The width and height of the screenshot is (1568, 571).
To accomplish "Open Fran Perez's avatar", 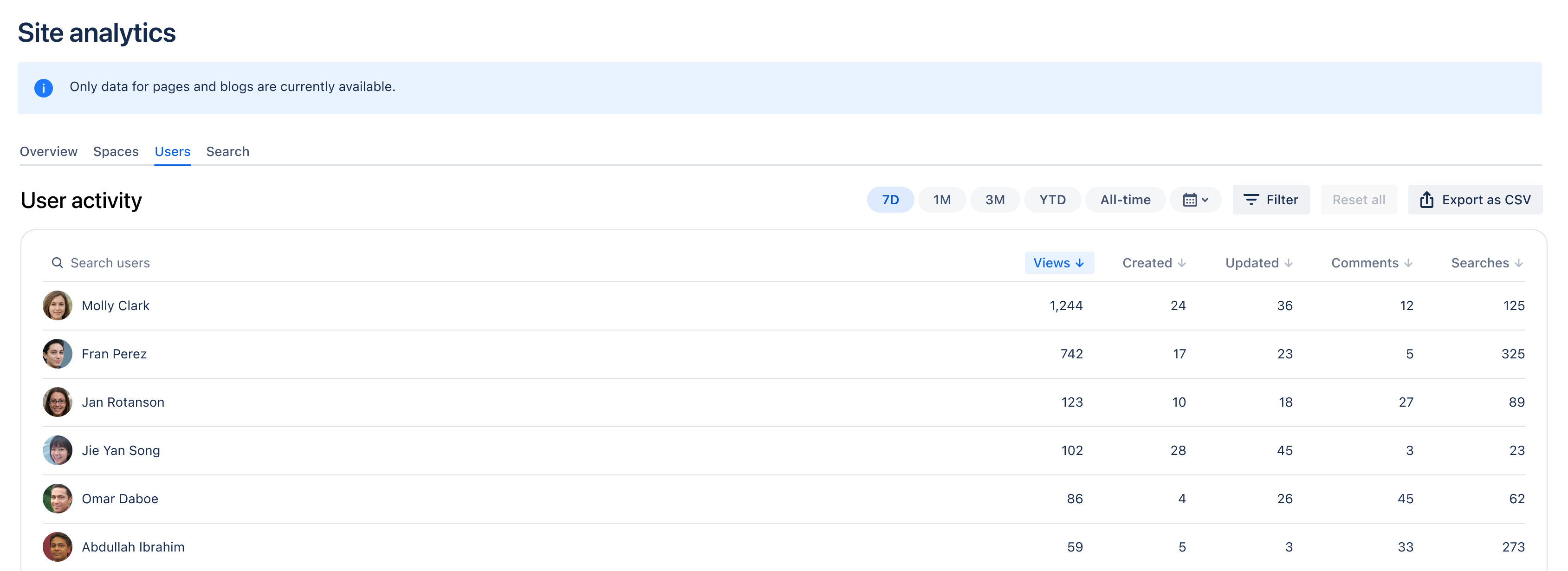I will pyautogui.click(x=57, y=354).
